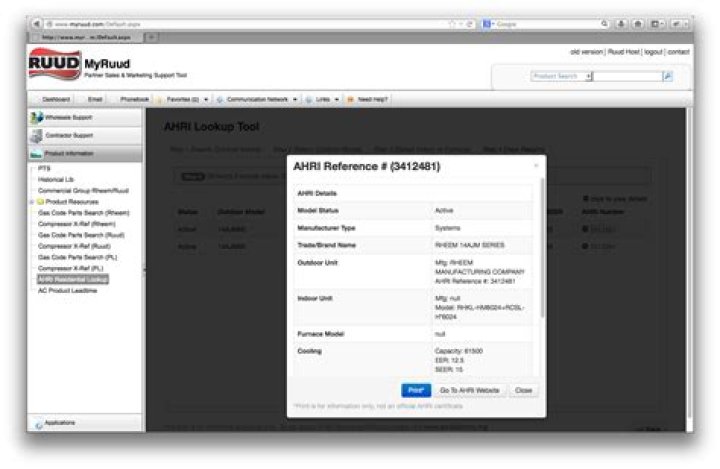
Task: Select Compressor X-Ref (Ruud)
Action: pyautogui.click(x=74, y=246)
